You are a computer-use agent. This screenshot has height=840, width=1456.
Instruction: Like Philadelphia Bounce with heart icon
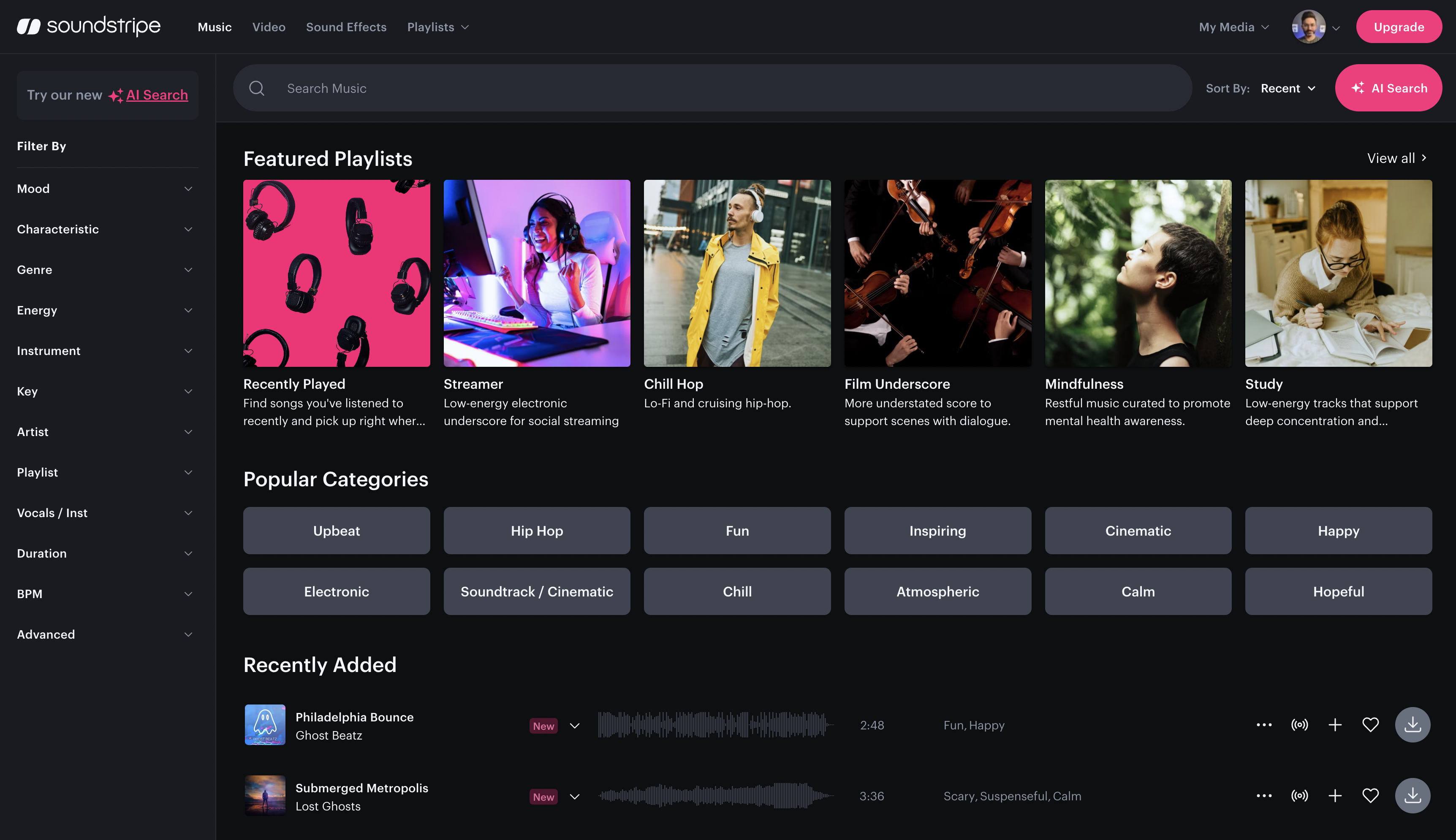pyautogui.click(x=1370, y=725)
